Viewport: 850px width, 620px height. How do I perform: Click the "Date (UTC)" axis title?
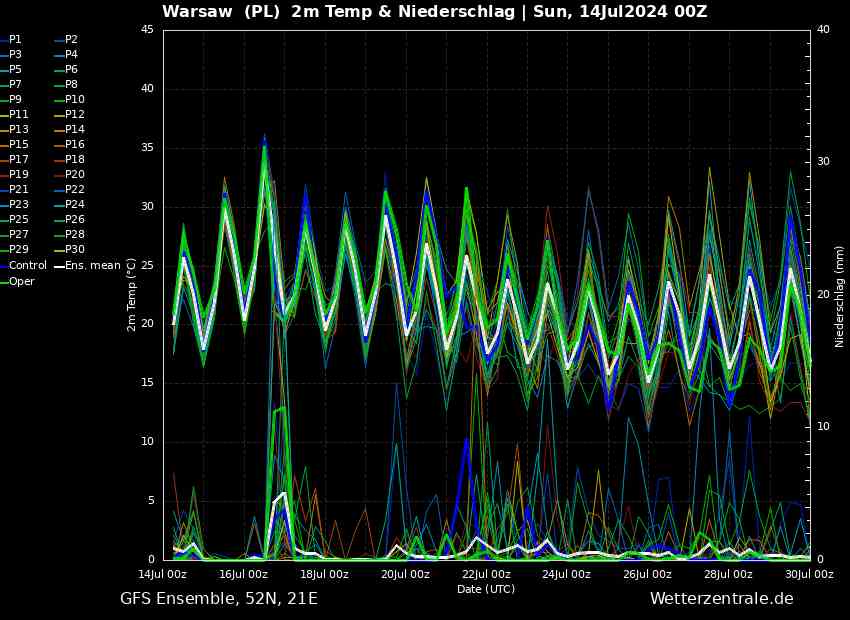coord(486,589)
